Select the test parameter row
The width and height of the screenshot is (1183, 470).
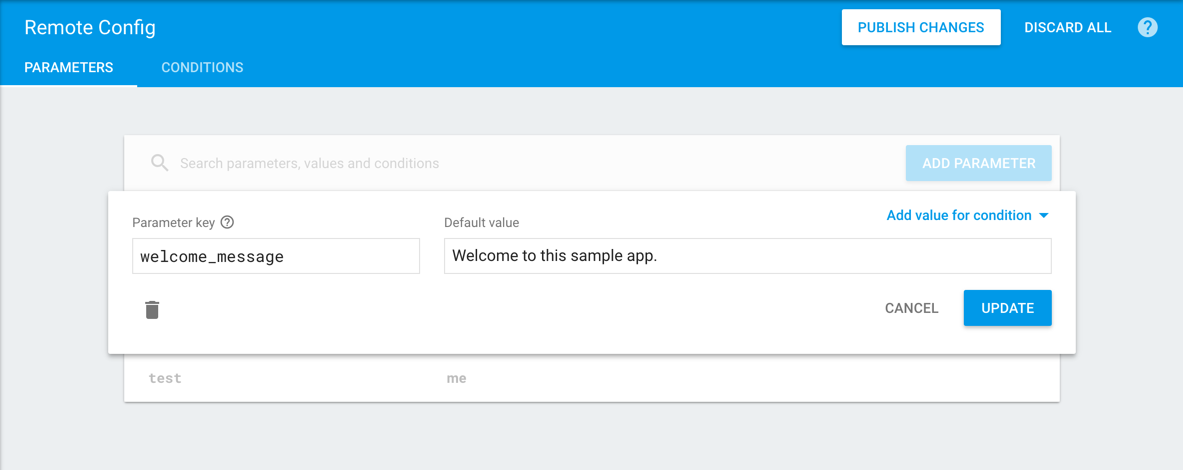pos(166,379)
